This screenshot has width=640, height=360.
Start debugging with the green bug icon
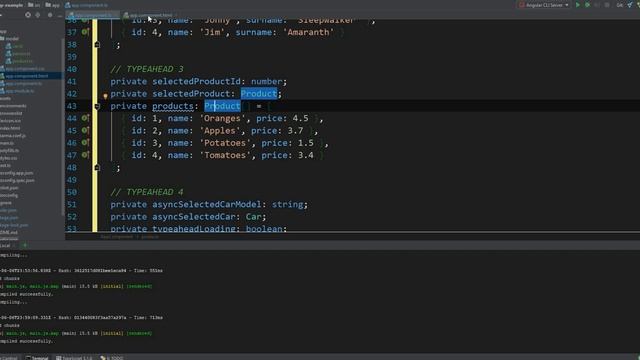point(588,5)
